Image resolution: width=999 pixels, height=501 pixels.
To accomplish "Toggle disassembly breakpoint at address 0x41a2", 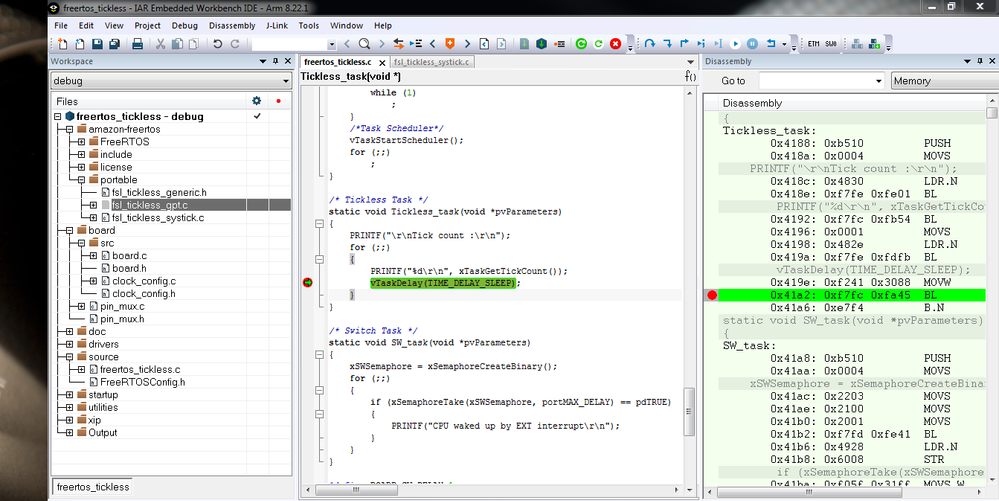I will coord(712,295).
